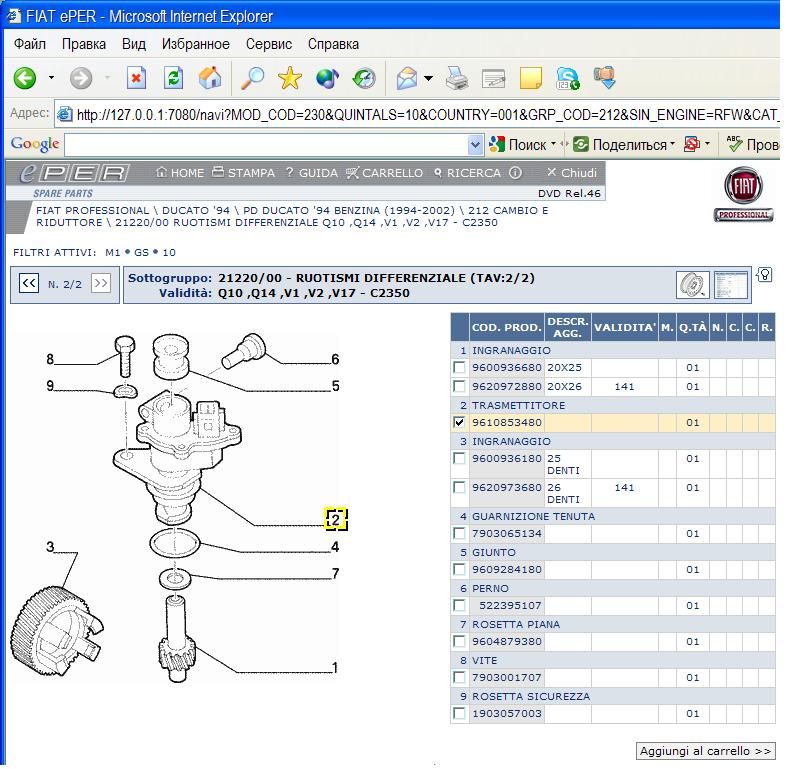Viewport: 800px width, 769px height.
Task: Go to previous drawing table arrow
Action: 29,284
